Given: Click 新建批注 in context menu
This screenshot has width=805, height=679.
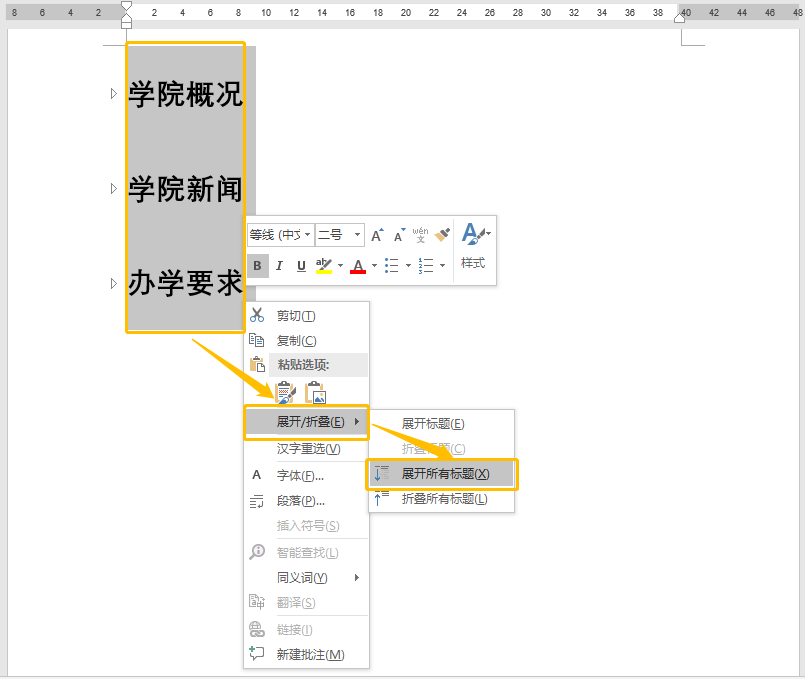Looking at the screenshot, I should [310, 654].
